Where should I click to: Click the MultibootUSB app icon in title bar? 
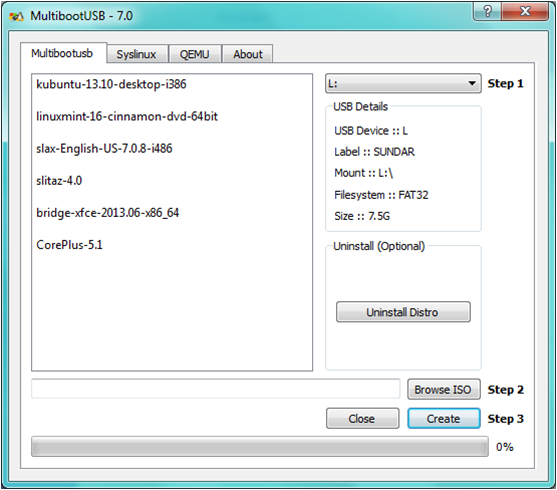pos(16,16)
